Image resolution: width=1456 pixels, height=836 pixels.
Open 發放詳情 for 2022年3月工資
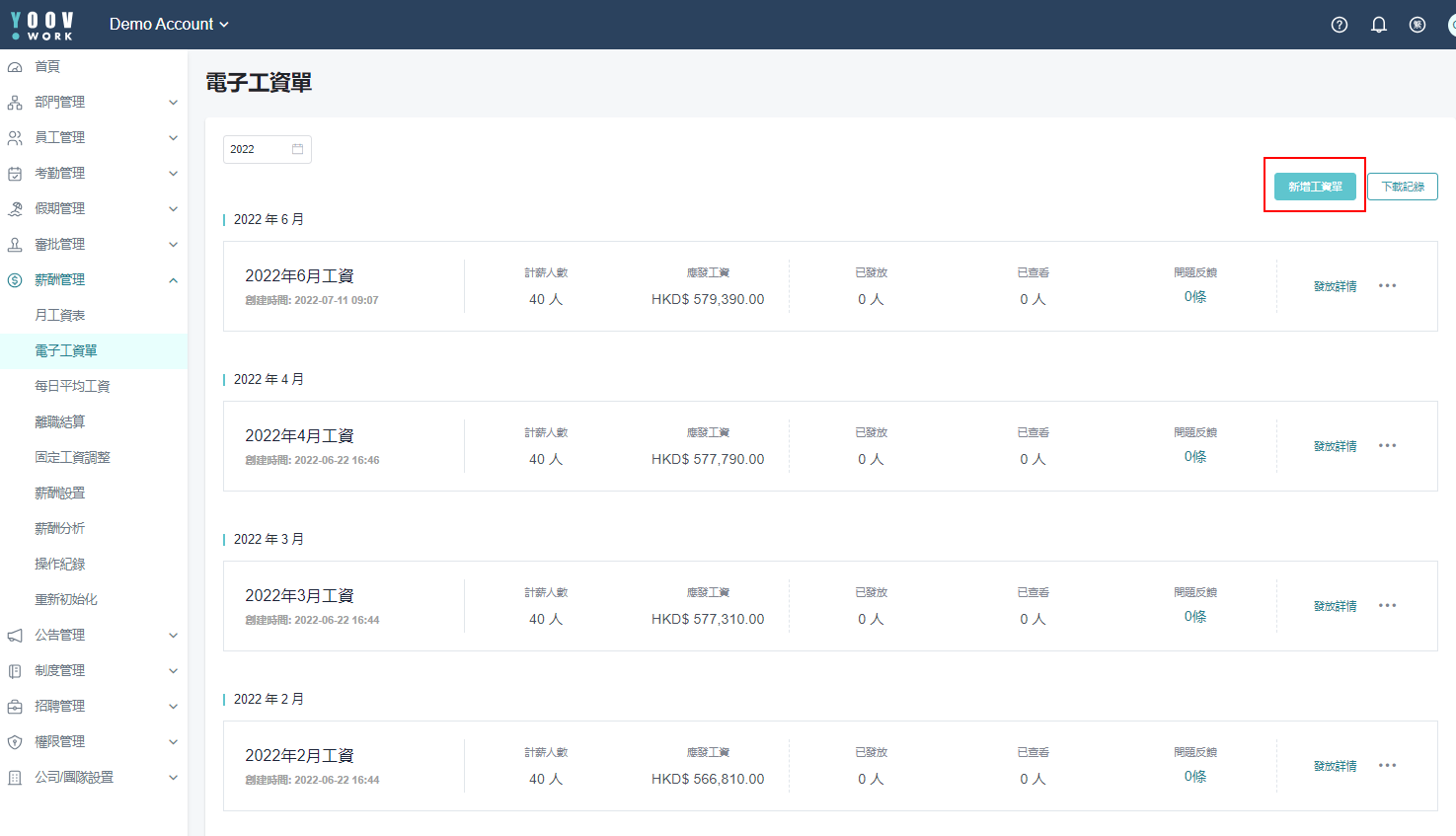point(1335,606)
